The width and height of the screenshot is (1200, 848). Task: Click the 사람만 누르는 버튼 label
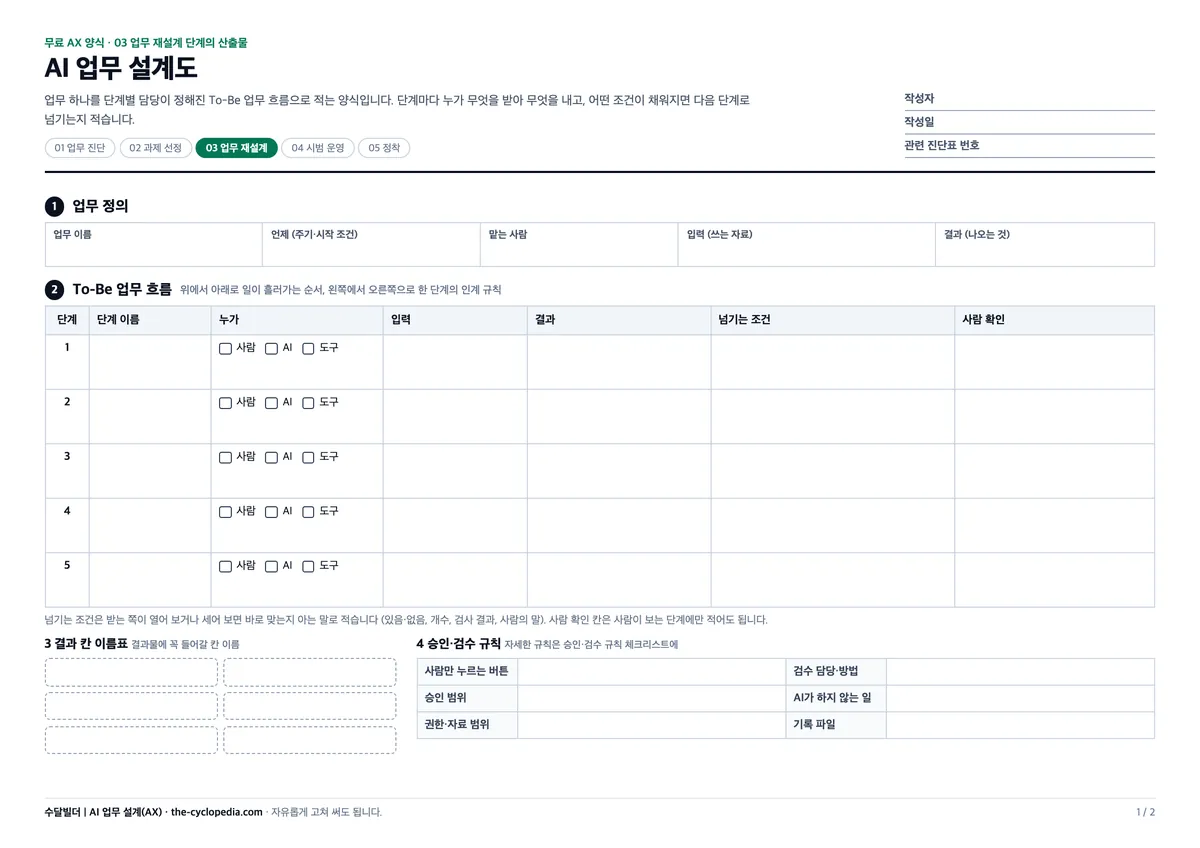coord(467,671)
